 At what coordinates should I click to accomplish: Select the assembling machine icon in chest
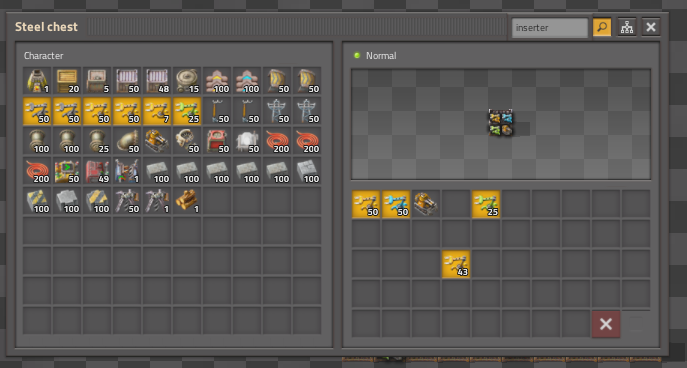426,204
